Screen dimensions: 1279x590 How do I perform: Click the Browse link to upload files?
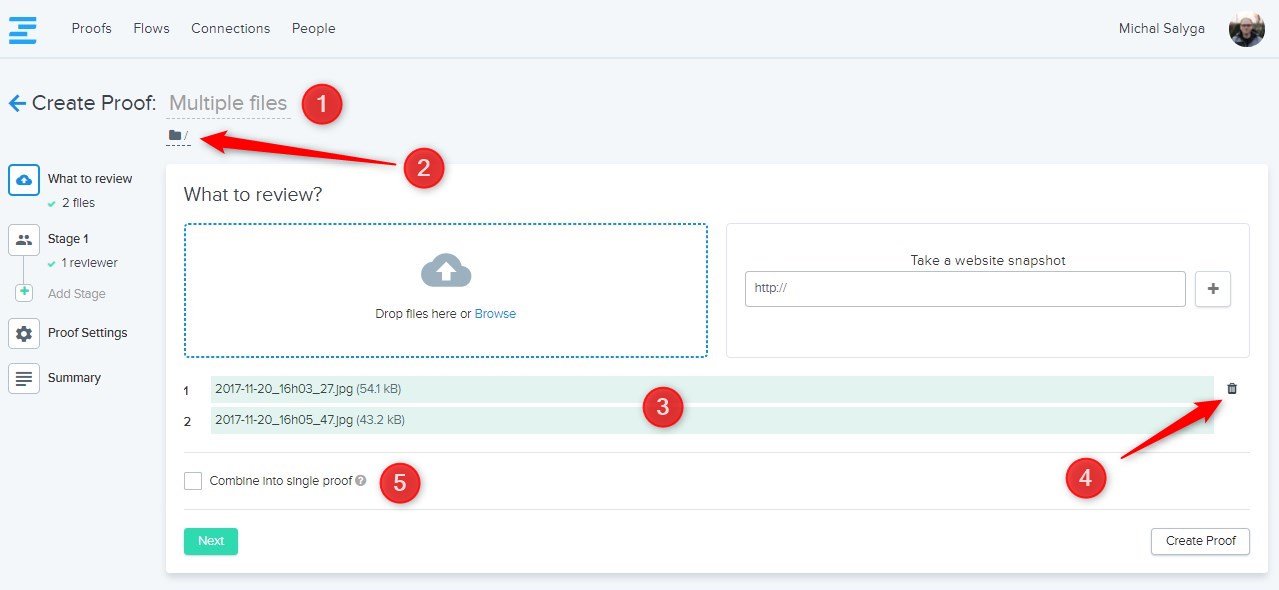pyautogui.click(x=495, y=314)
